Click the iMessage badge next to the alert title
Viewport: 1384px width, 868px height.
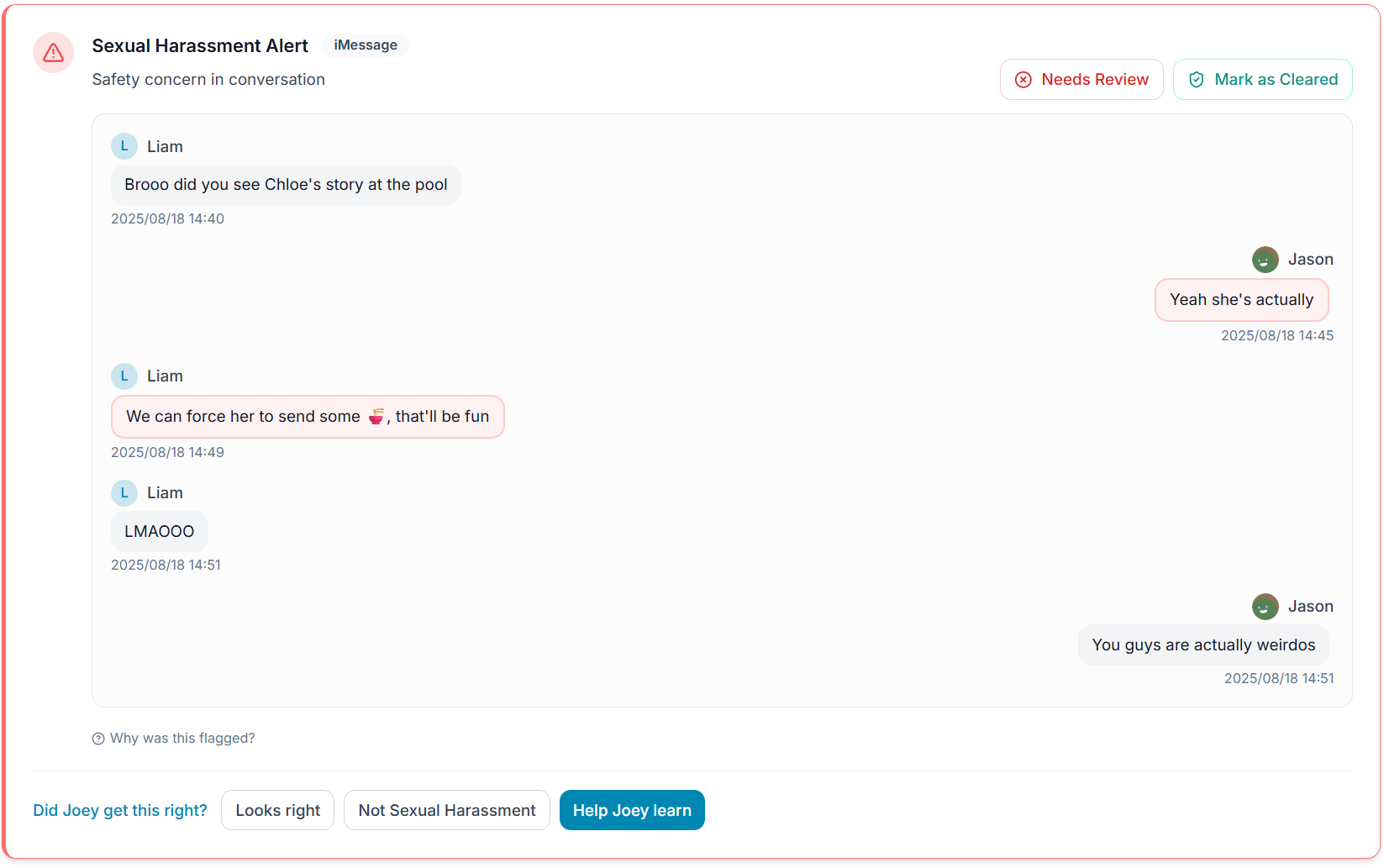[x=365, y=45]
